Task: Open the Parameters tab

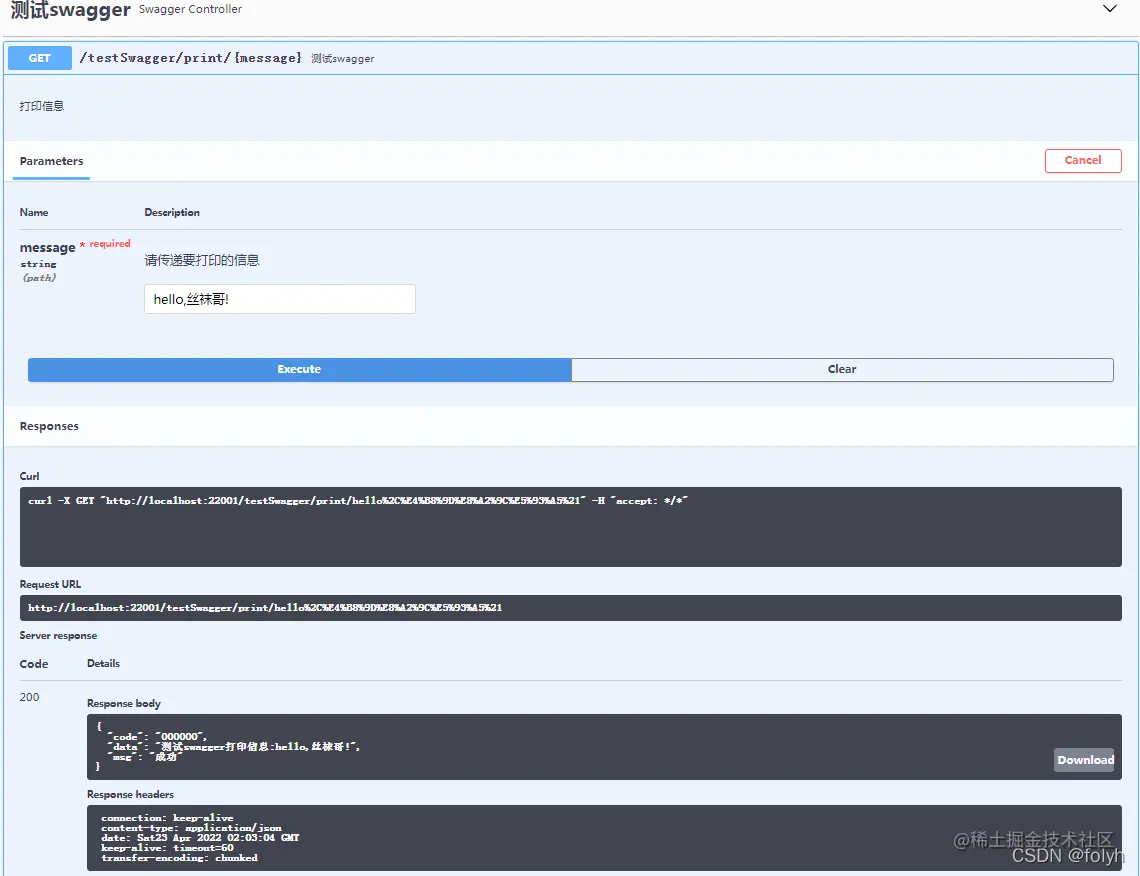Action: point(52,161)
